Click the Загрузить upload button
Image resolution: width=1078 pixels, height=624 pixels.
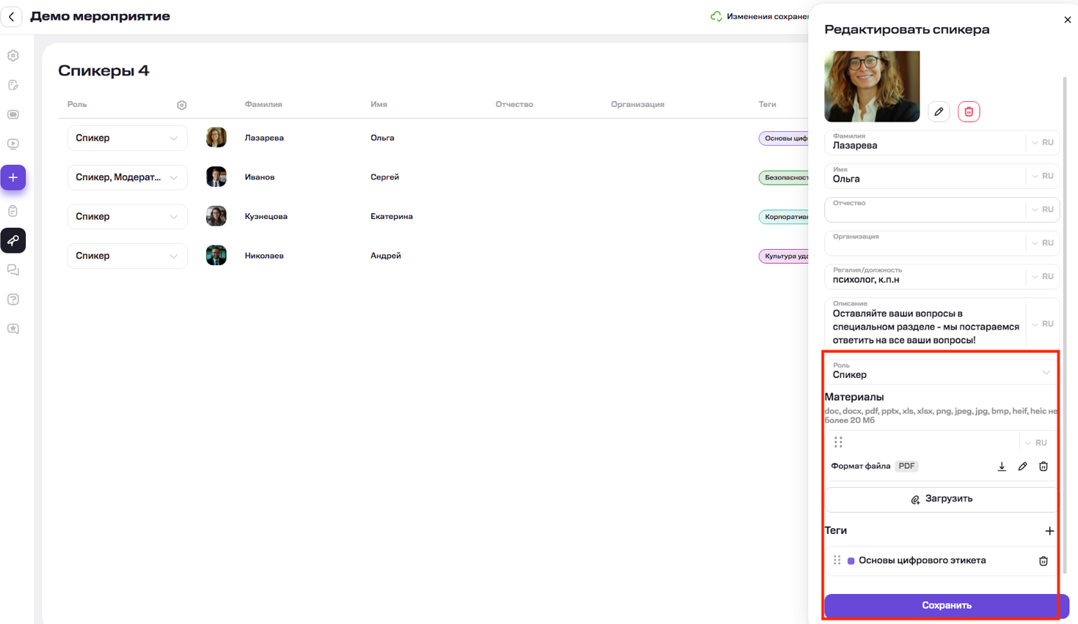[x=941, y=499]
